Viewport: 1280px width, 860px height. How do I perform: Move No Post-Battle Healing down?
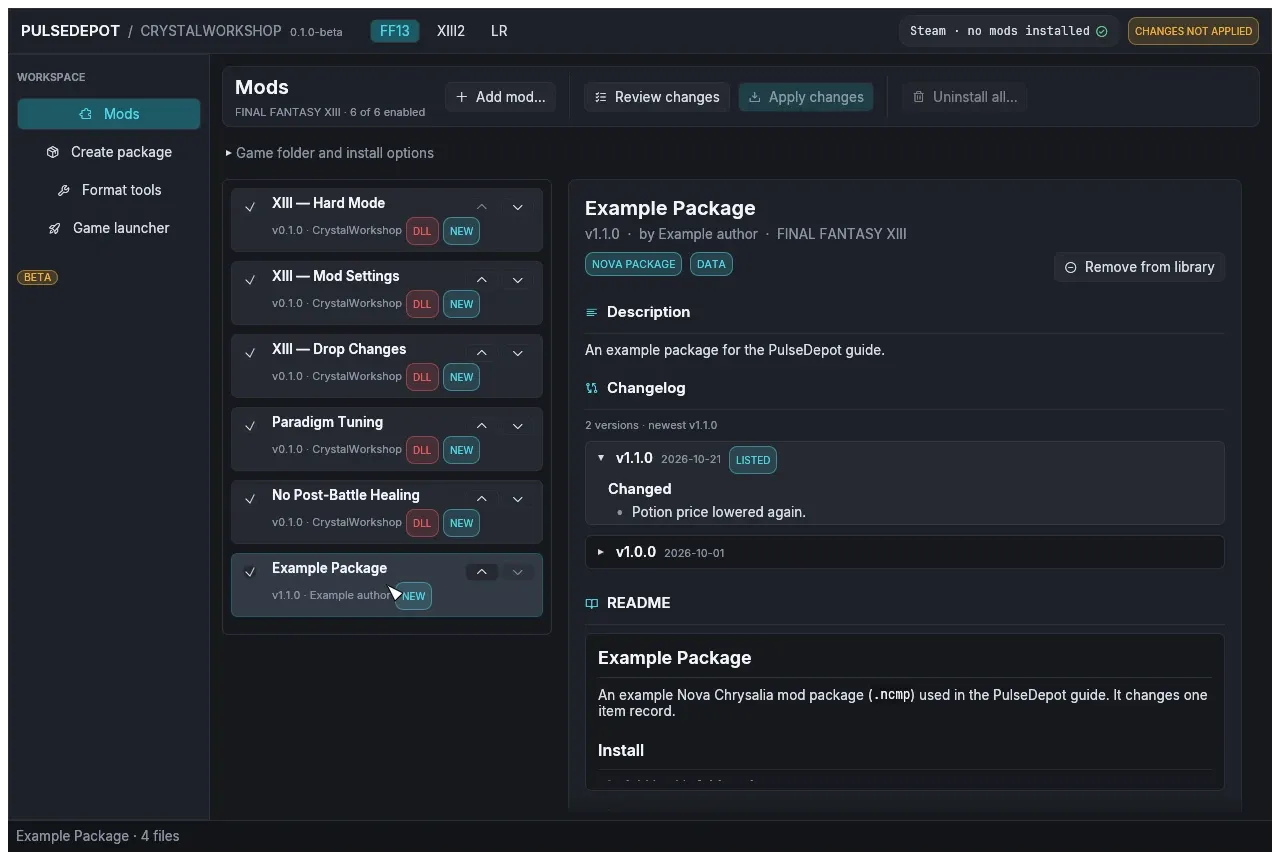point(518,499)
